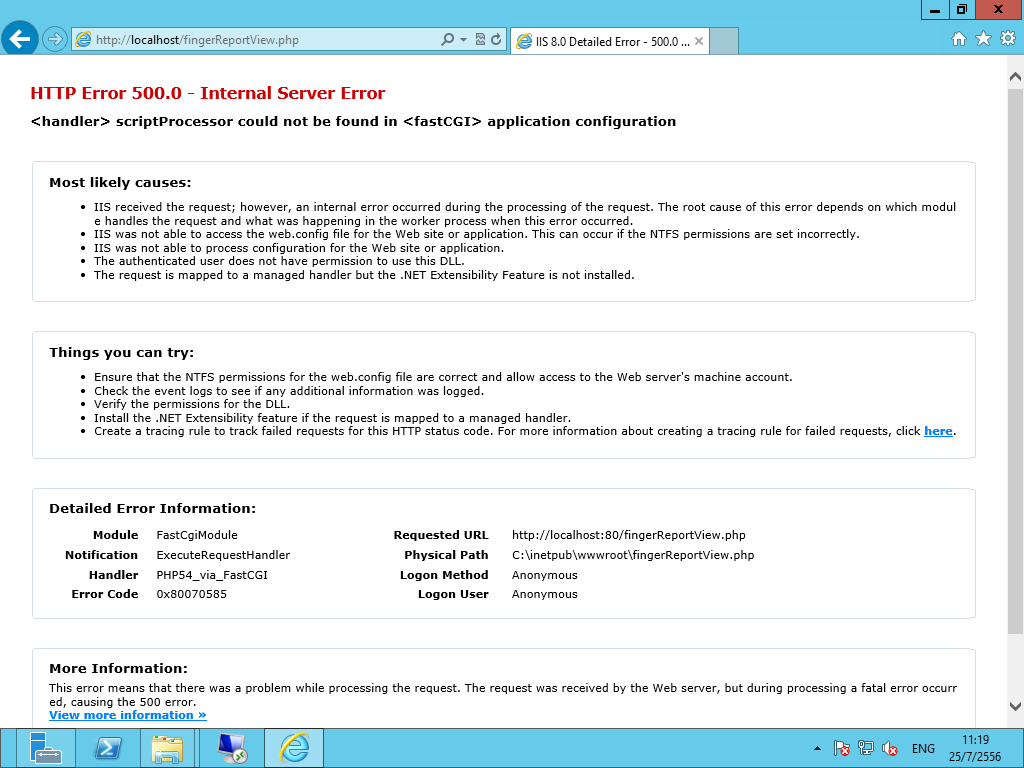This screenshot has width=1024, height=768.
Task: Click the HTTP Error 500.0 heading
Action: [x=208, y=93]
